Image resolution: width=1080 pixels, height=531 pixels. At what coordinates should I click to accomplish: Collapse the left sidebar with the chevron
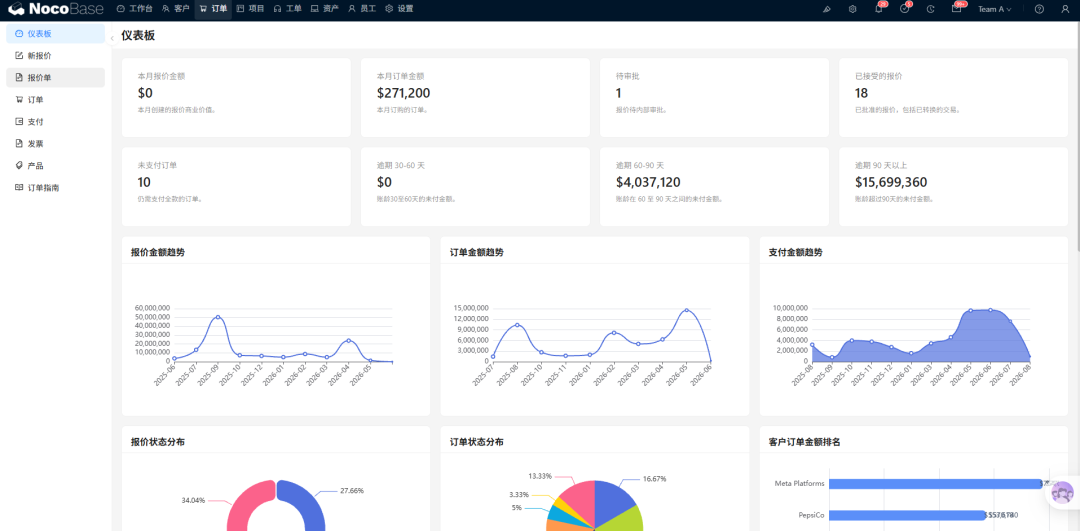pos(112,39)
